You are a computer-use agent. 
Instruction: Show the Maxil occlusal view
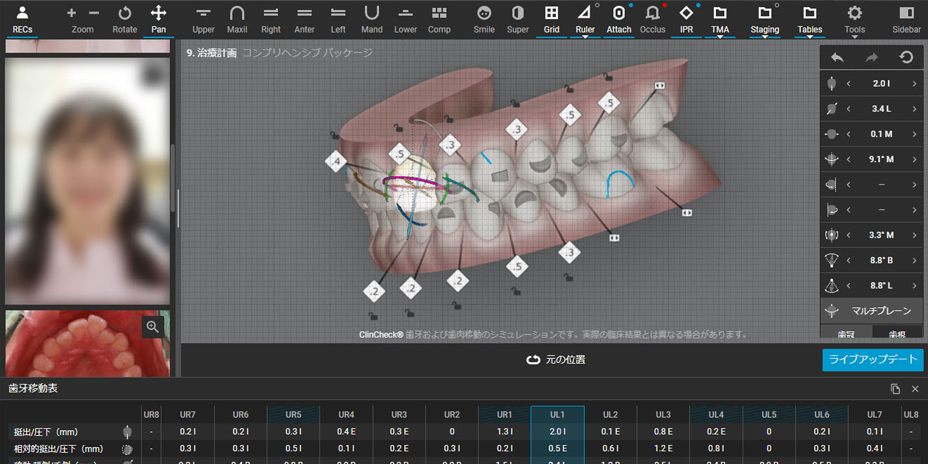pos(237,19)
